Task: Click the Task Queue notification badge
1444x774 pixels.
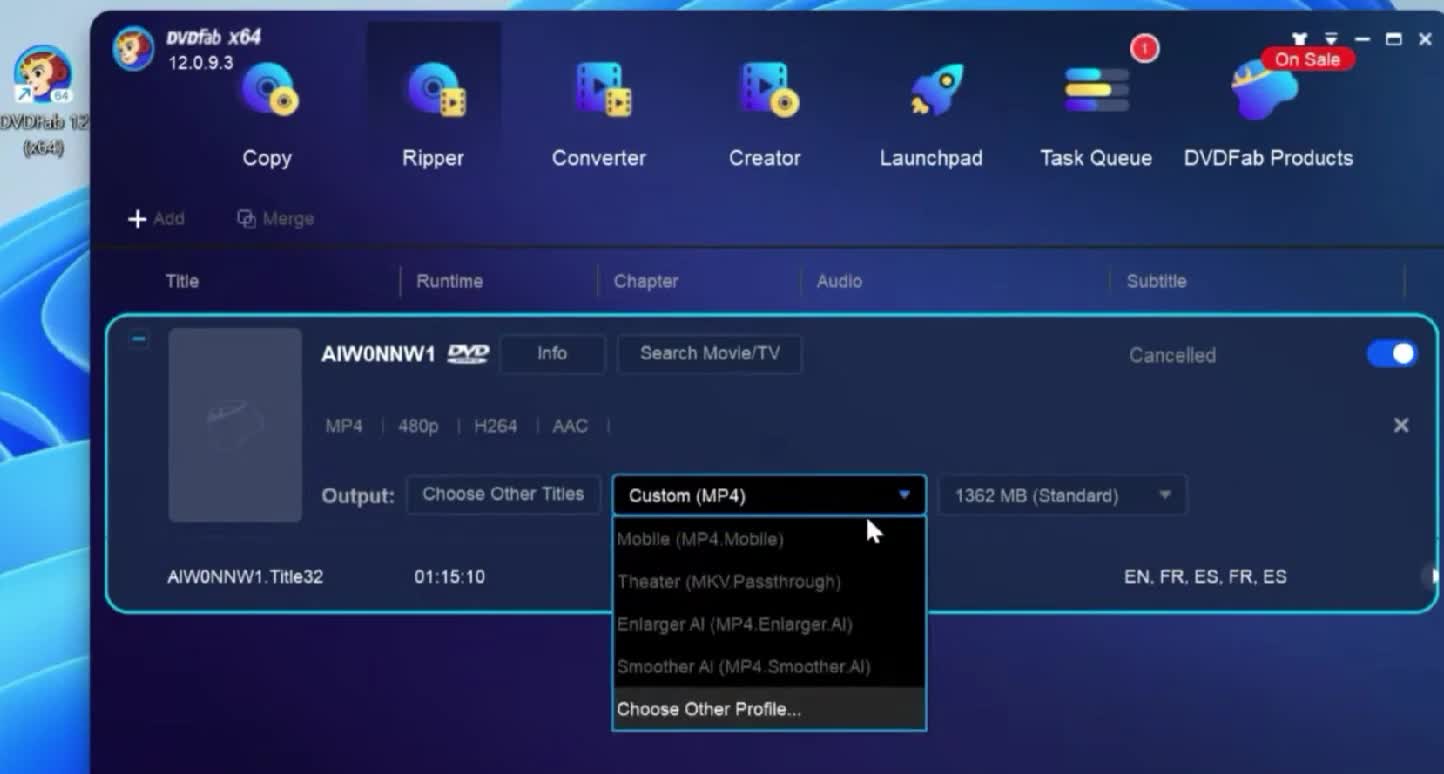Action: click(1144, 48)
